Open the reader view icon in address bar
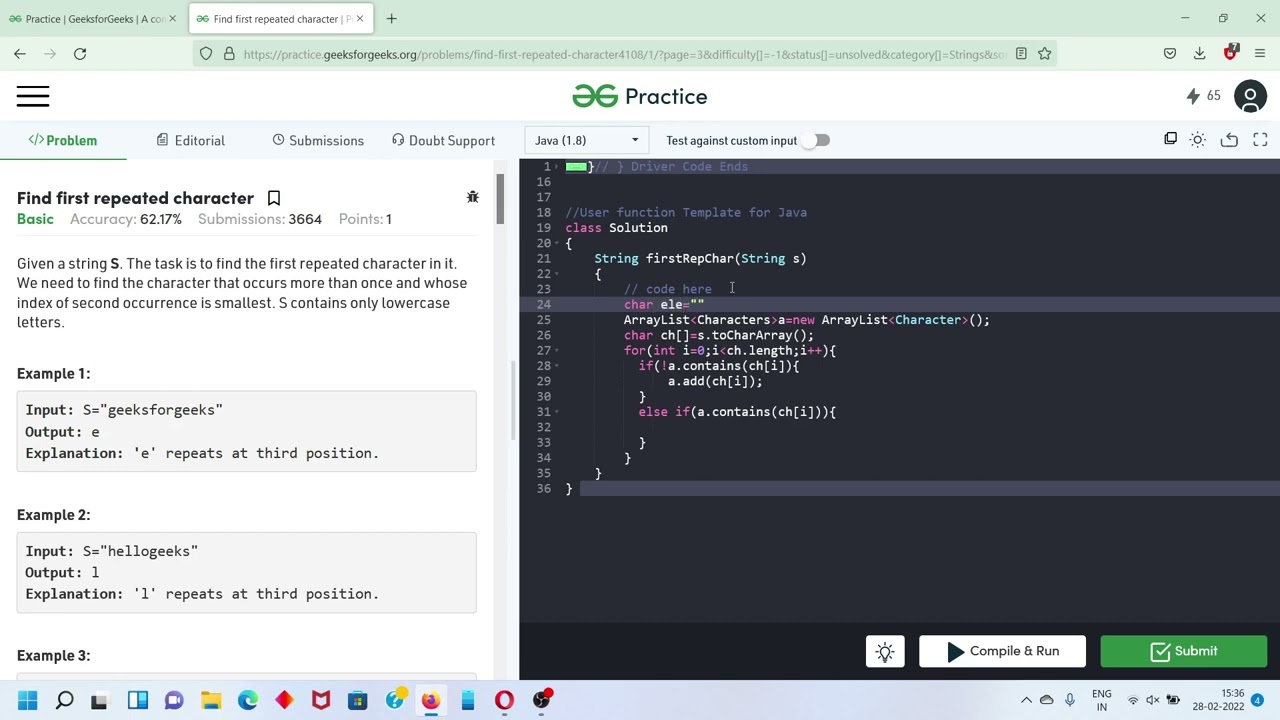1280x720 pixels. [x=1021, y=54]
